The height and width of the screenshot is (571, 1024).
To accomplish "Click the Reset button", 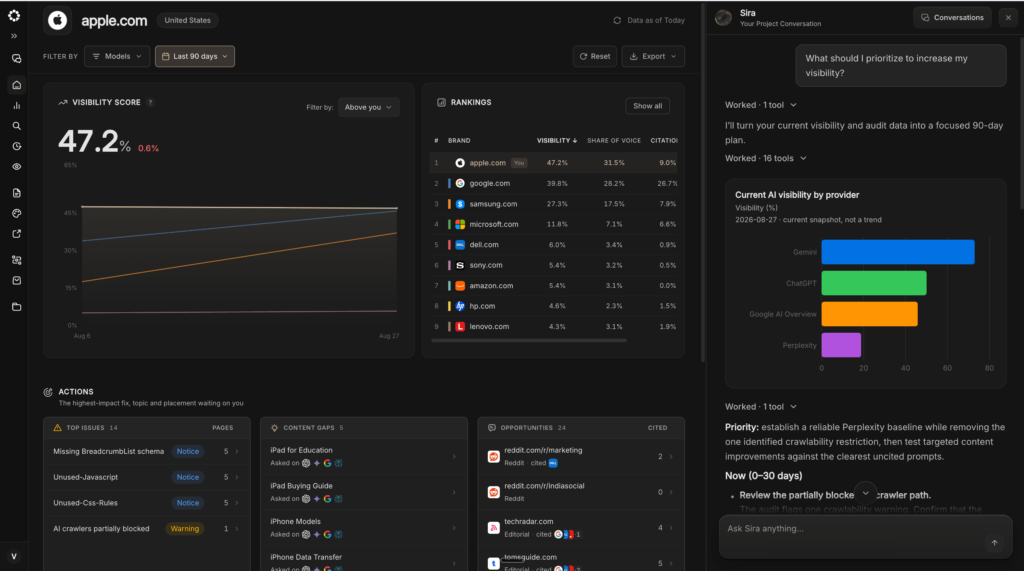I will 595,56.
